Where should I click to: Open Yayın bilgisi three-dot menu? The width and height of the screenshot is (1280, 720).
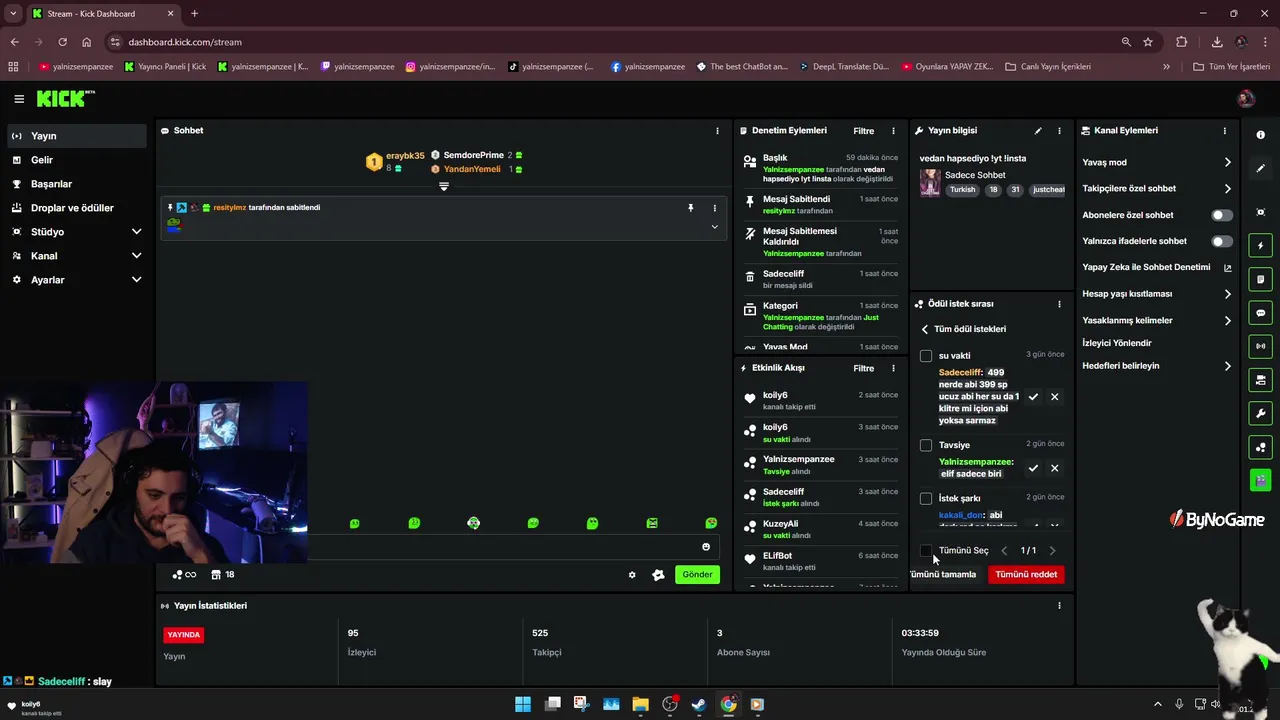pos(1059,131)
